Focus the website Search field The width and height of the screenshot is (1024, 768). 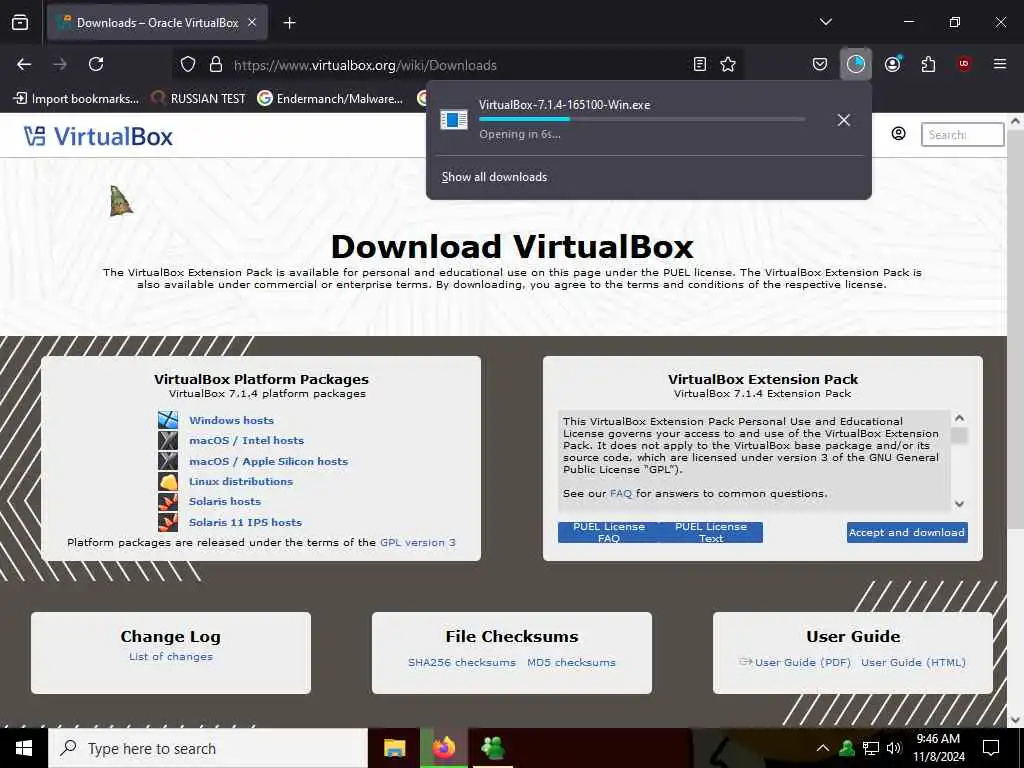962,135
